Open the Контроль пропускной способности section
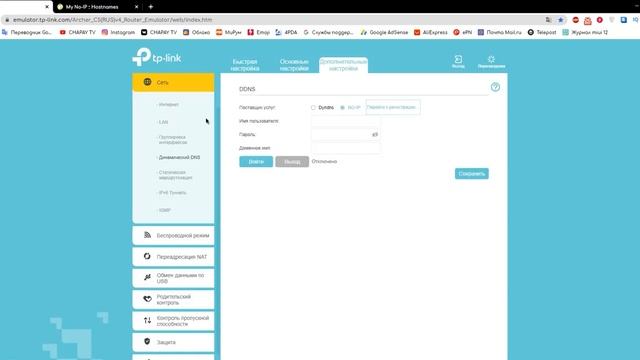Image resolution: width=640 pixels, height=360 pixels. coord(173,321)
